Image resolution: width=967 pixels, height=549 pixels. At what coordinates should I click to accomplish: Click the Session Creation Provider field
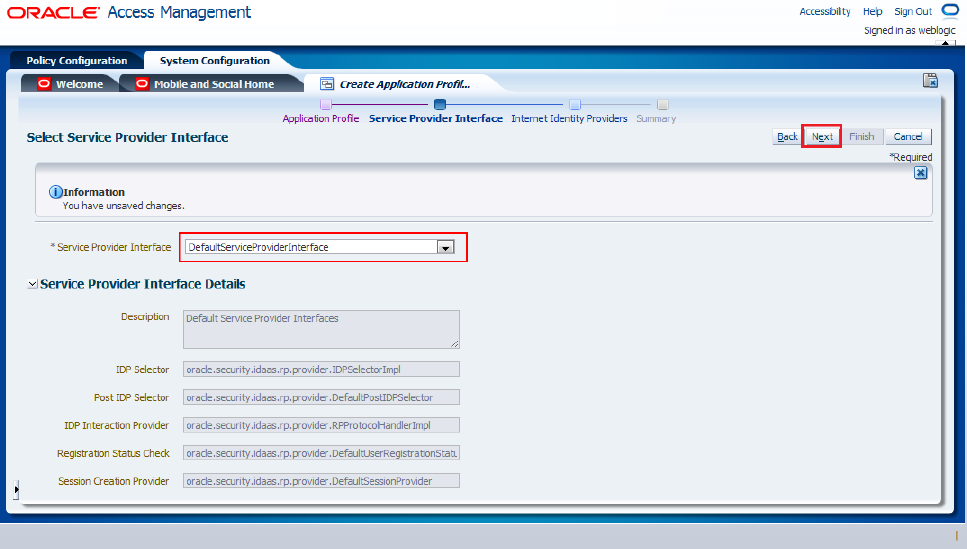point(321,481)
